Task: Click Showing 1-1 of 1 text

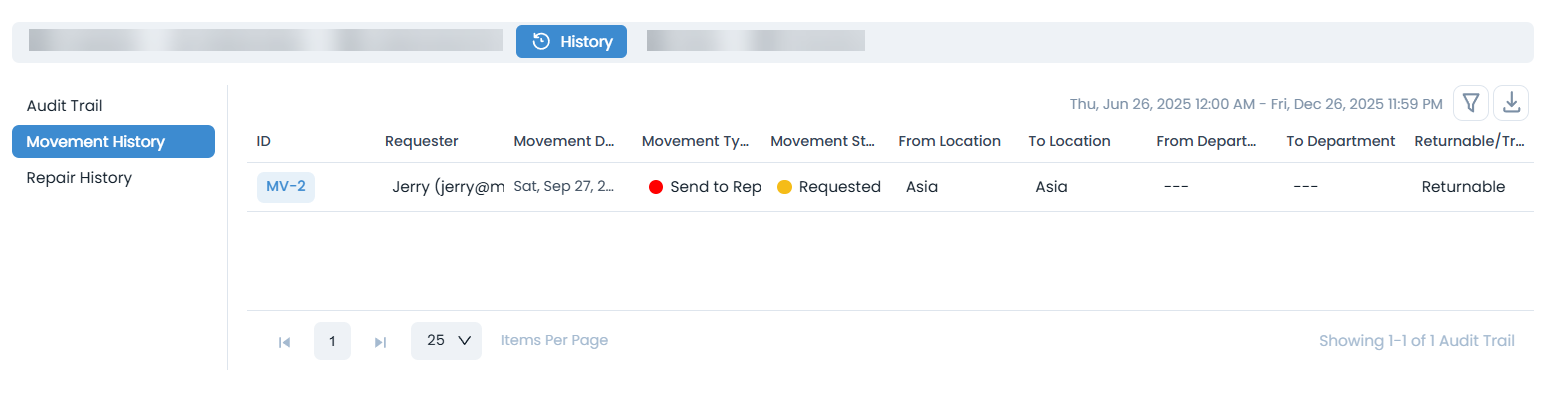Action: (x=1417, y=341)
